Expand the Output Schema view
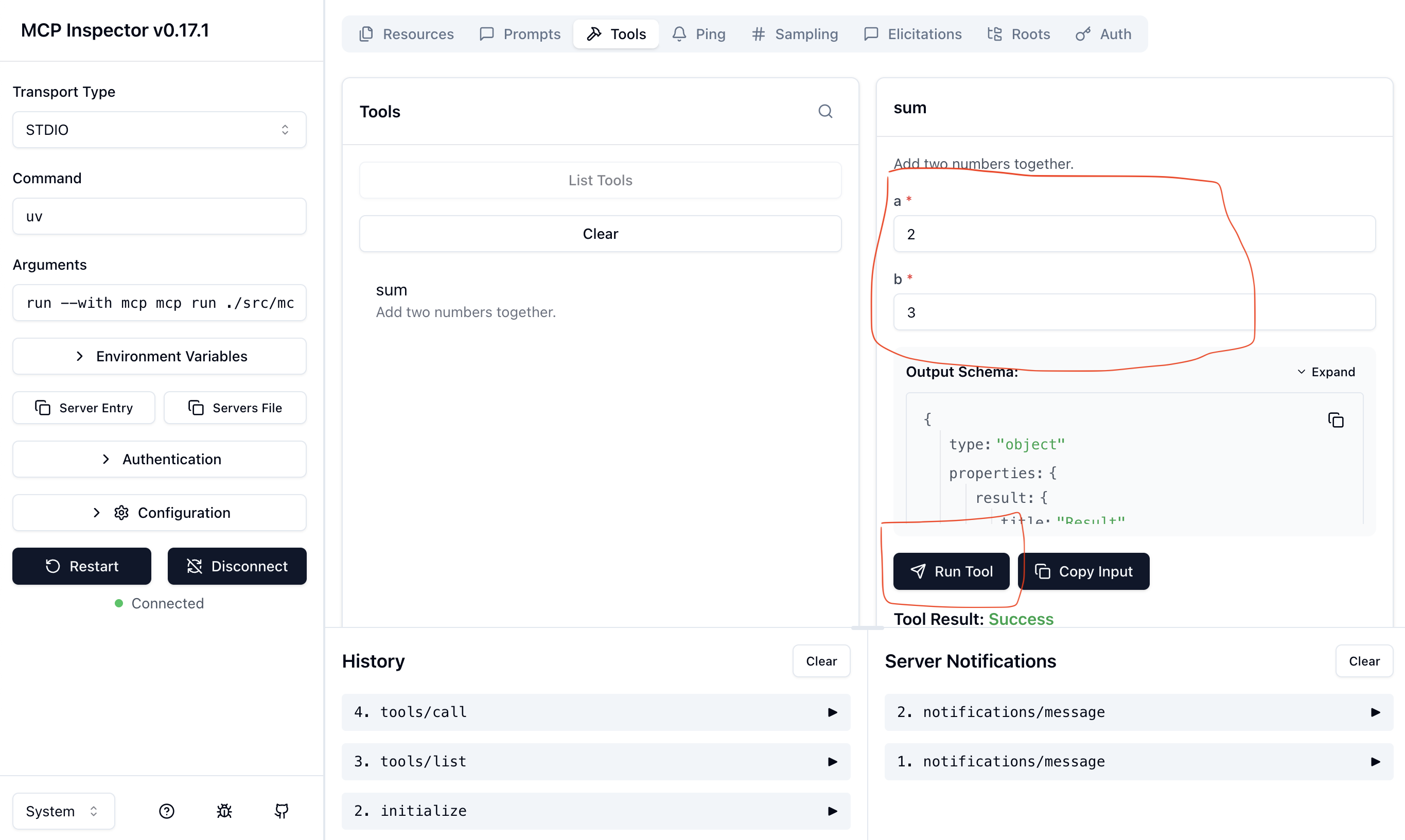 [1325, 372]
